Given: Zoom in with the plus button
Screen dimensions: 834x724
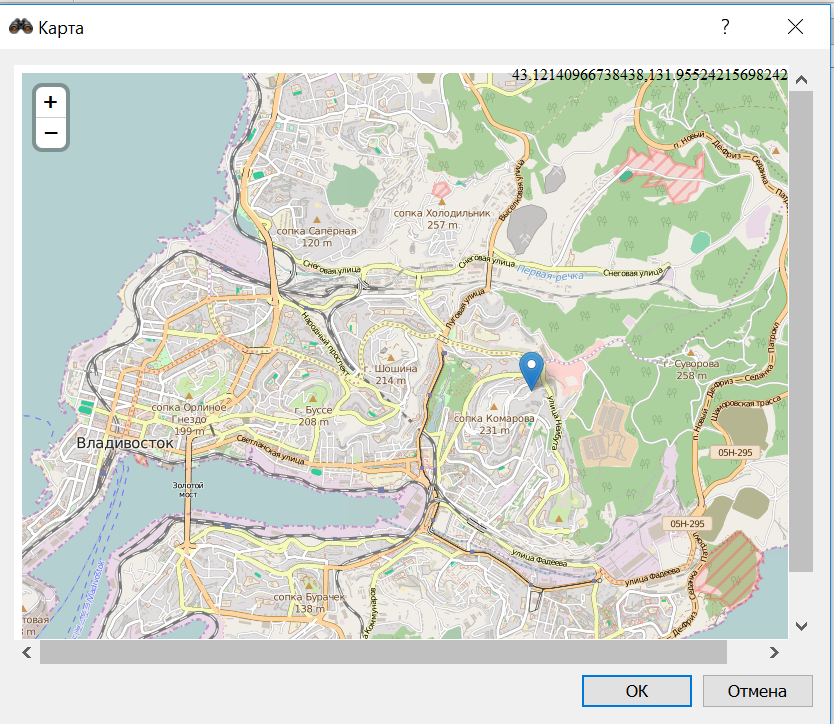Looking at the screenshot, I should (51, 102).
